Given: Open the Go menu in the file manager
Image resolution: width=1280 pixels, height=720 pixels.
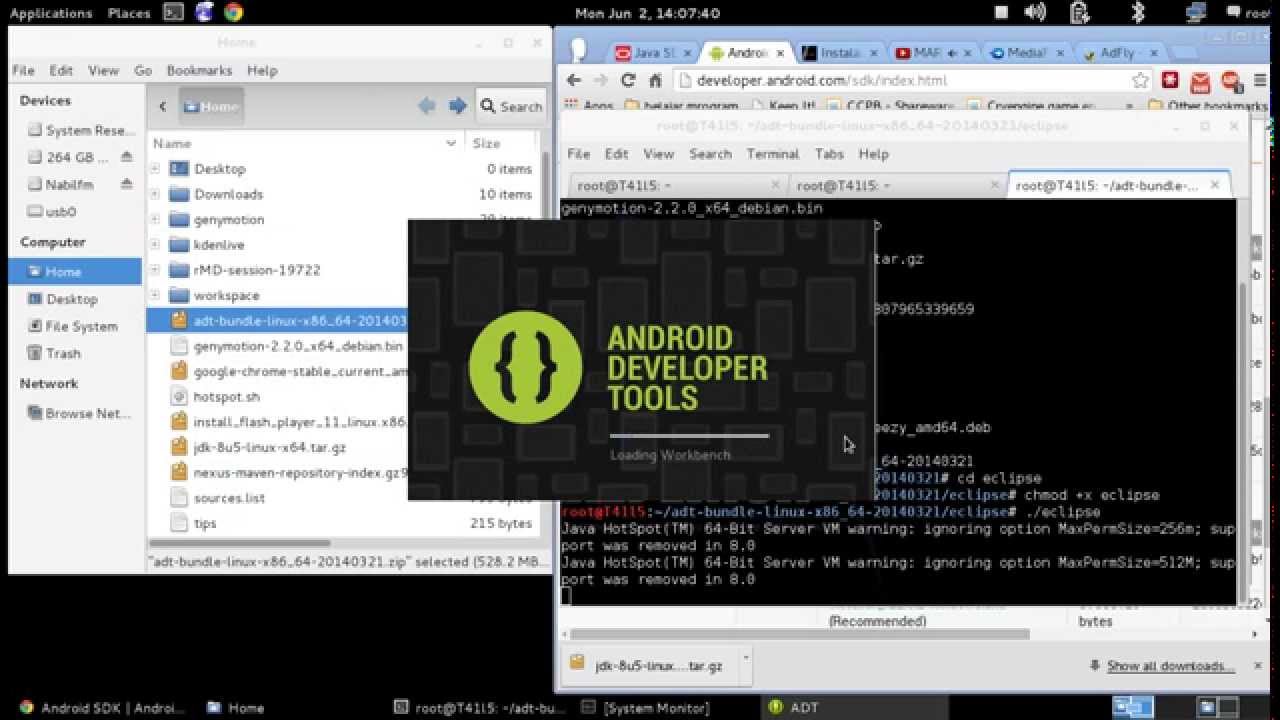Looking at the screenshot, I should coord(143,71).
